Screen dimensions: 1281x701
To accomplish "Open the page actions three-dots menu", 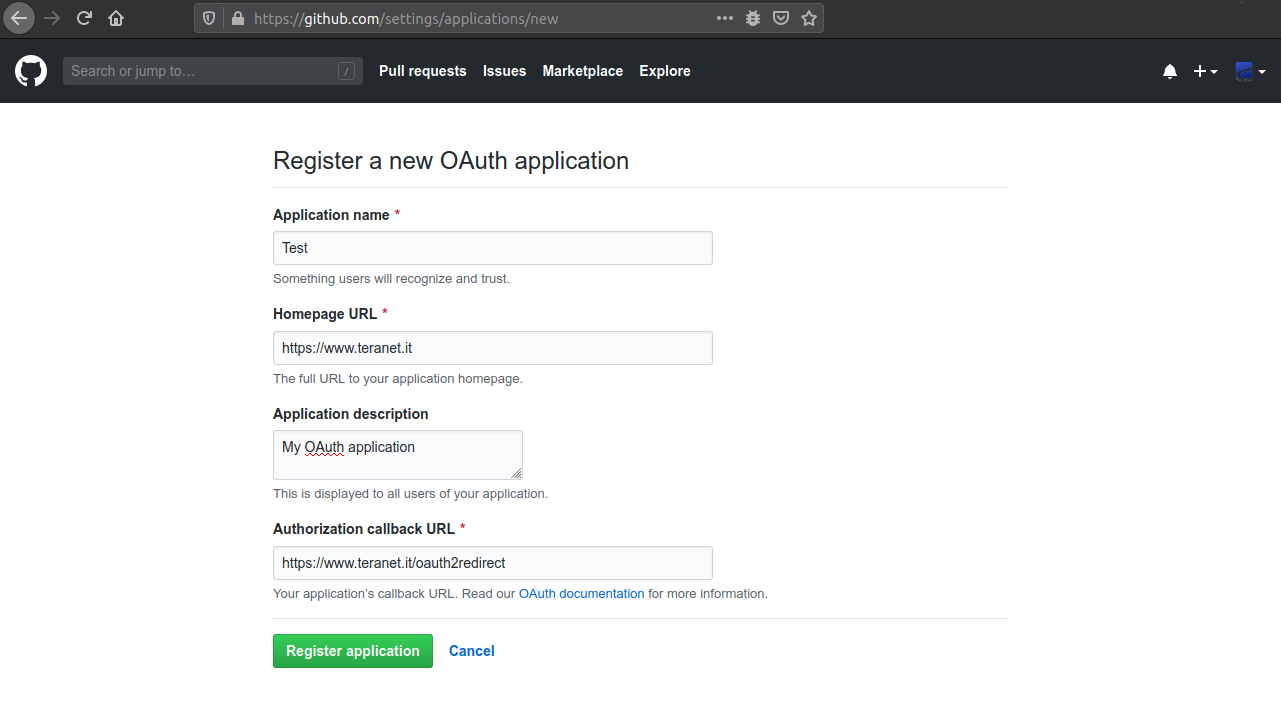I will (x=725, y=18).
